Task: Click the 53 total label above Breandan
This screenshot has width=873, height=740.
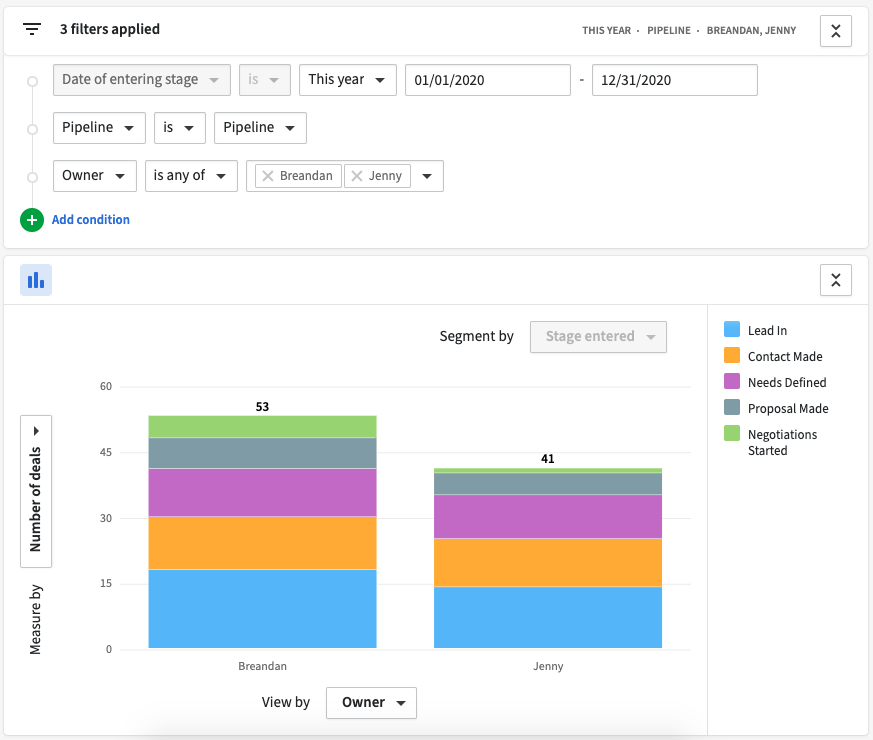Action: click(262, 406)
